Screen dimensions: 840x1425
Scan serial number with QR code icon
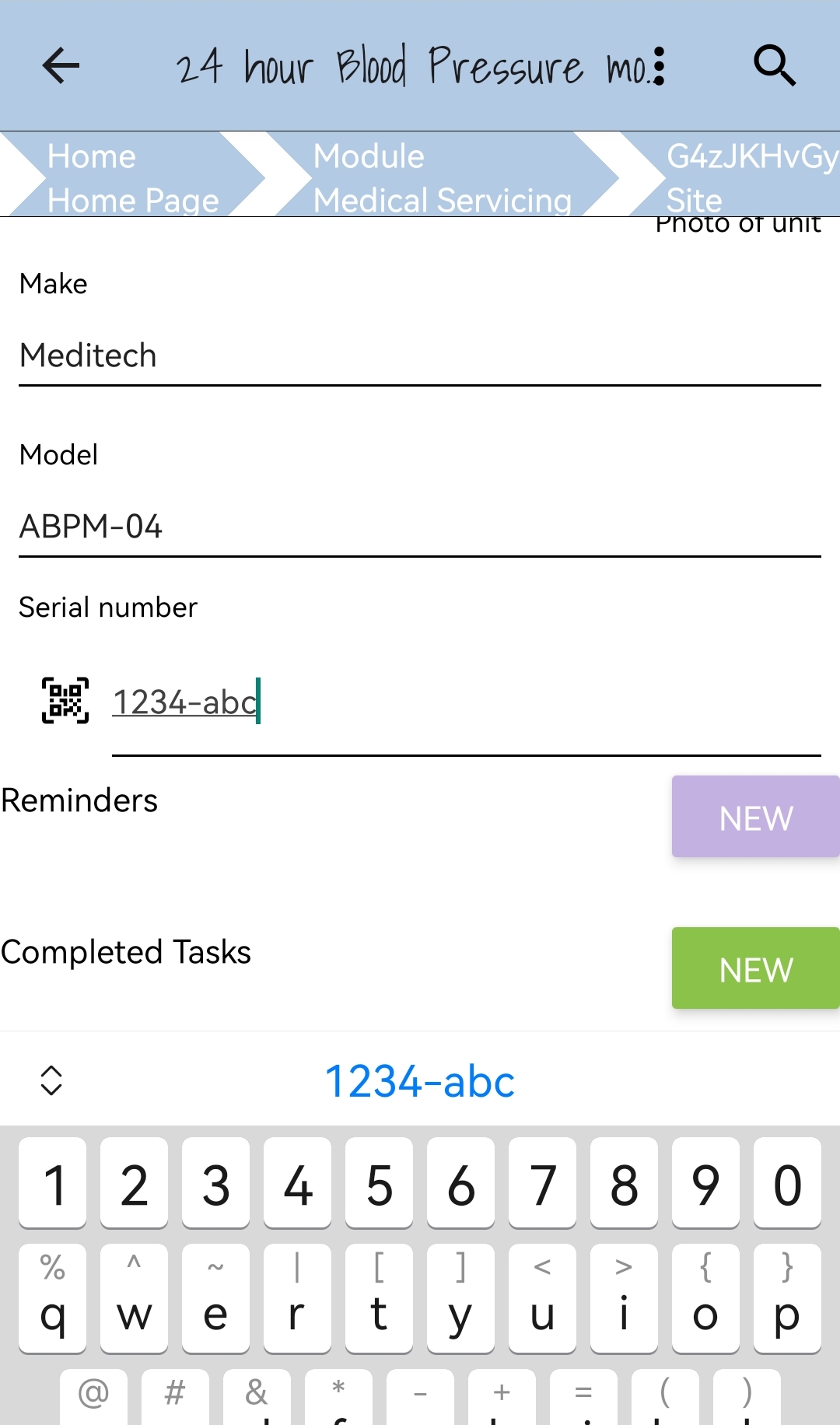point(65,701)
